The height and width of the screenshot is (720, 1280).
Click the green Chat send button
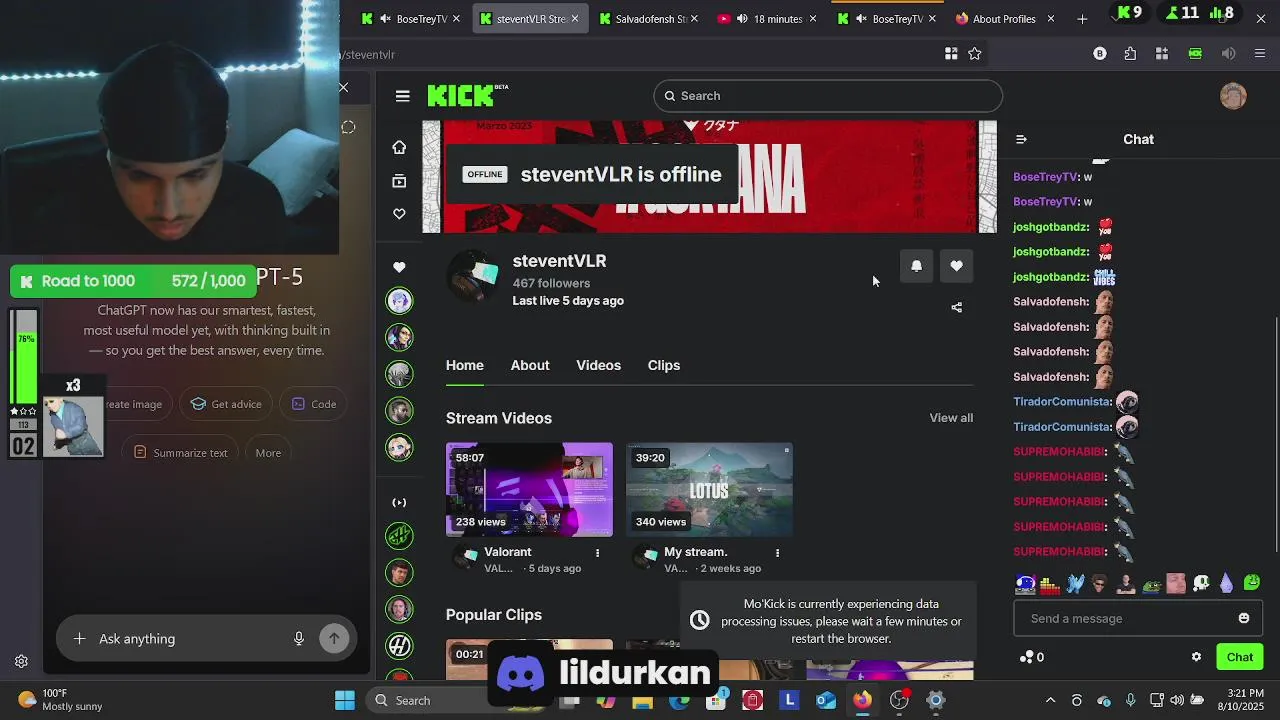1240,657
